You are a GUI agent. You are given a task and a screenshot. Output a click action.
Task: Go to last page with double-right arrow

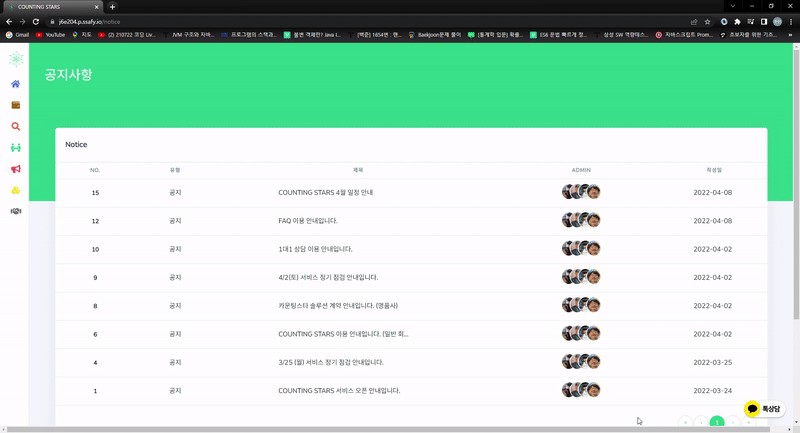[x=748, y=422]
